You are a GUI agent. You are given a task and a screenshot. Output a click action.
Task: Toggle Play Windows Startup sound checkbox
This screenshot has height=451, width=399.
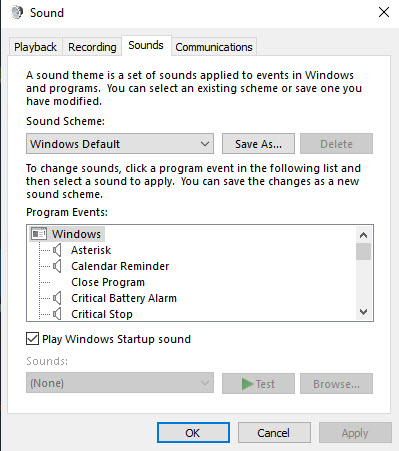32,339
